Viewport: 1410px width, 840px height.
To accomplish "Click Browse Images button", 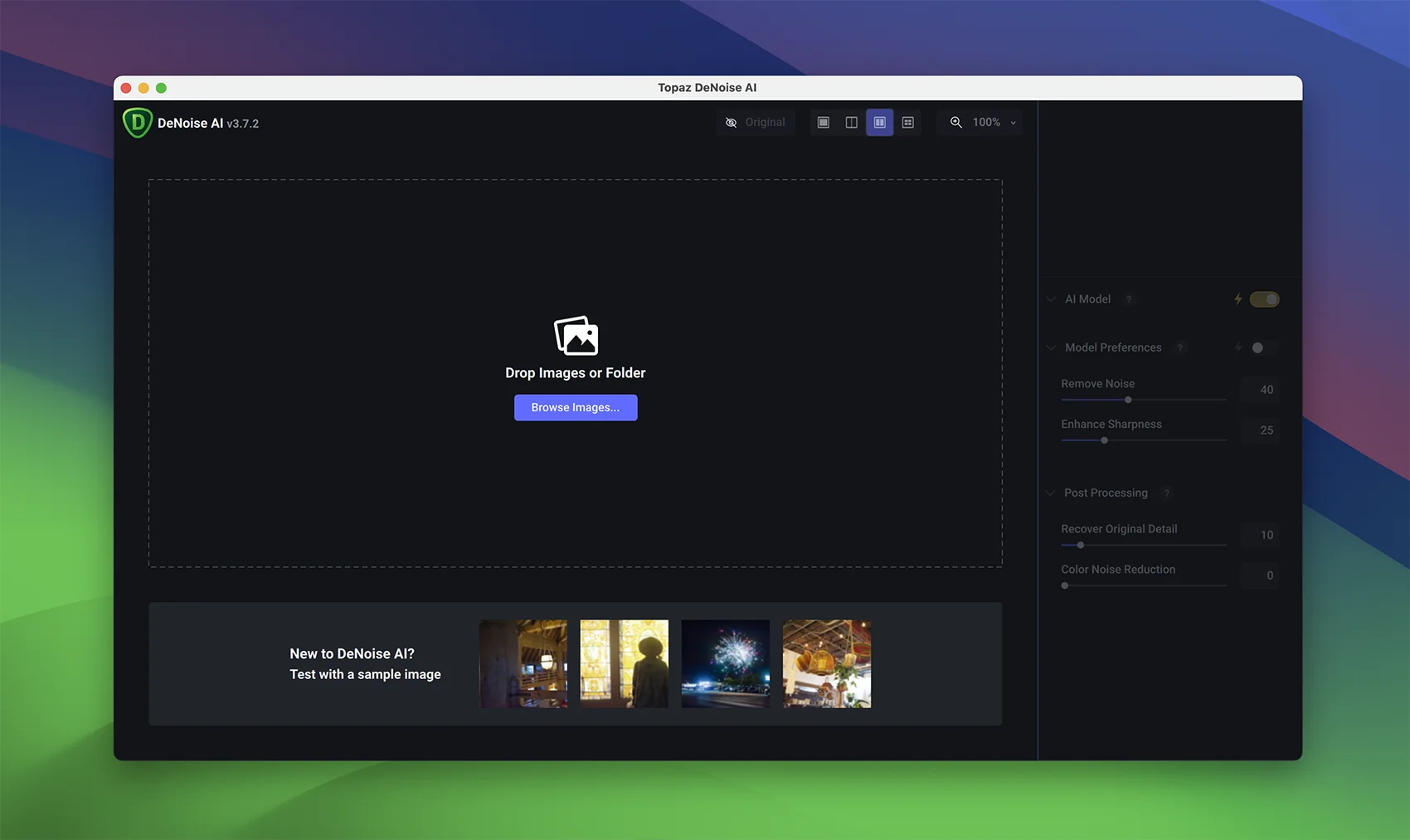I will pos(576,408).
